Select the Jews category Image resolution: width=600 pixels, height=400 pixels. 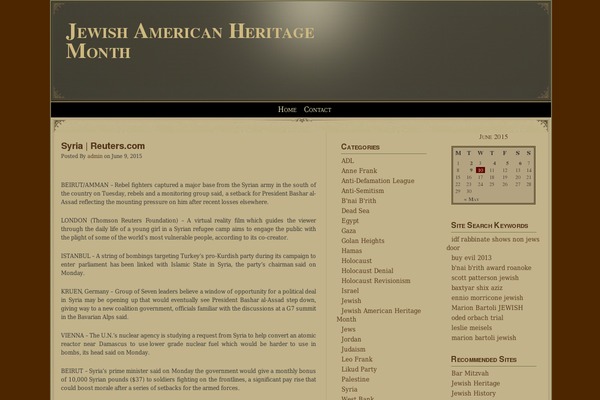[348, 329]
